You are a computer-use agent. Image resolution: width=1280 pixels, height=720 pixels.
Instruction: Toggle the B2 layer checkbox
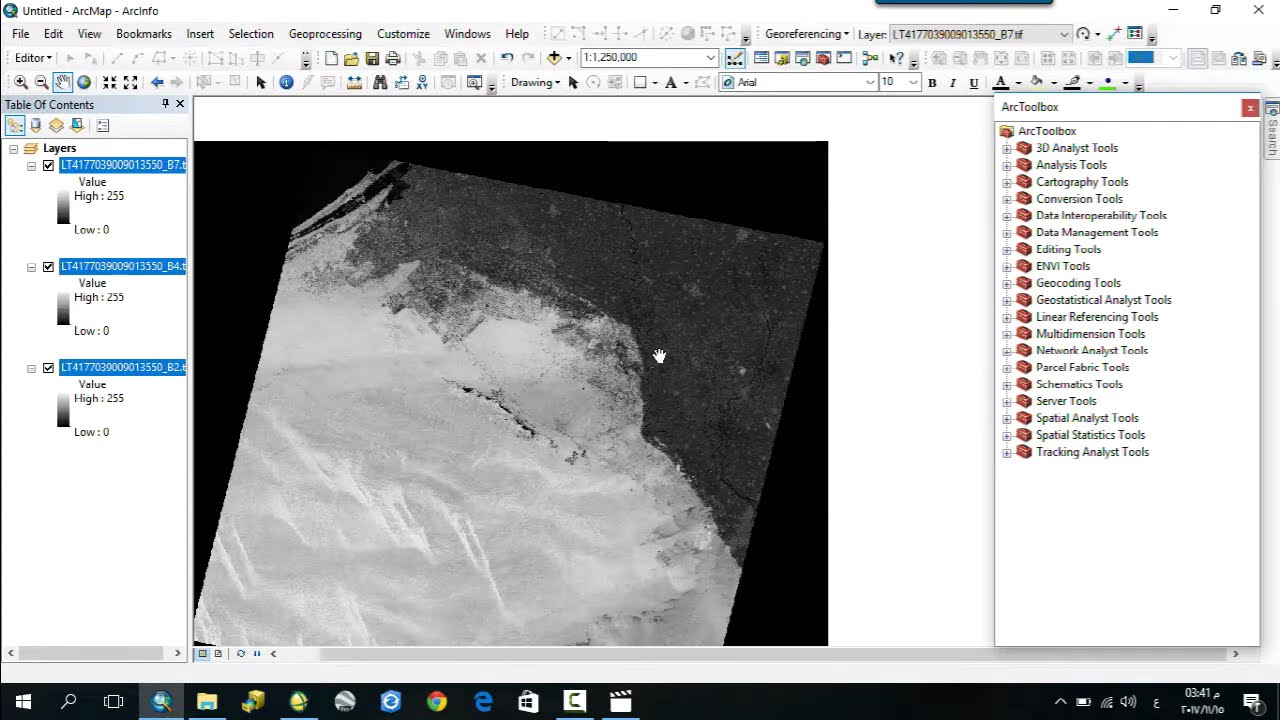tap(48, 368)
